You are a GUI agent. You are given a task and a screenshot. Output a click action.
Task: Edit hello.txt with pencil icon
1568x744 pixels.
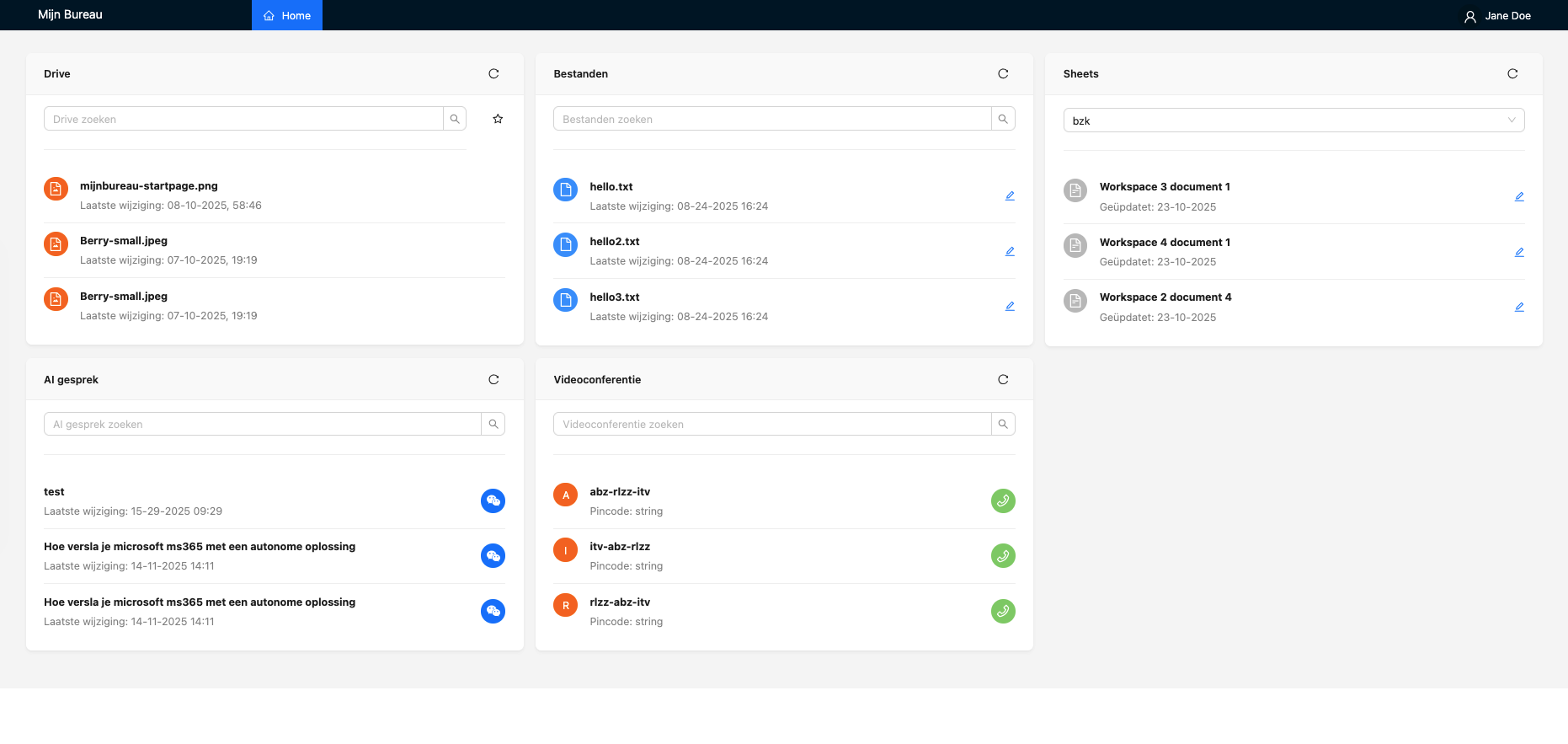1010,195
